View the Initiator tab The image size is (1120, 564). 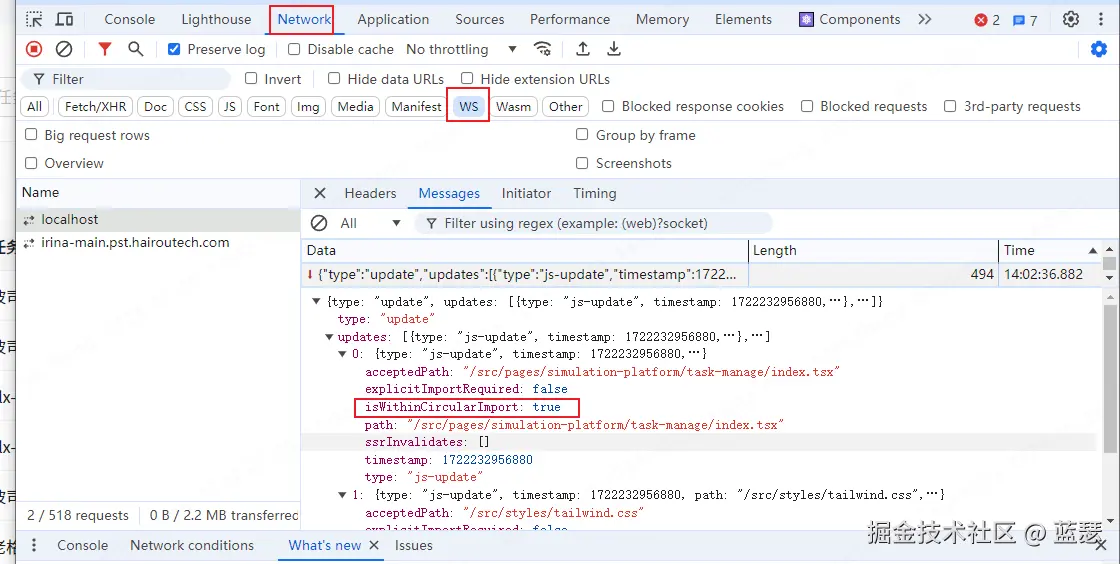click(x=526, y=193)
